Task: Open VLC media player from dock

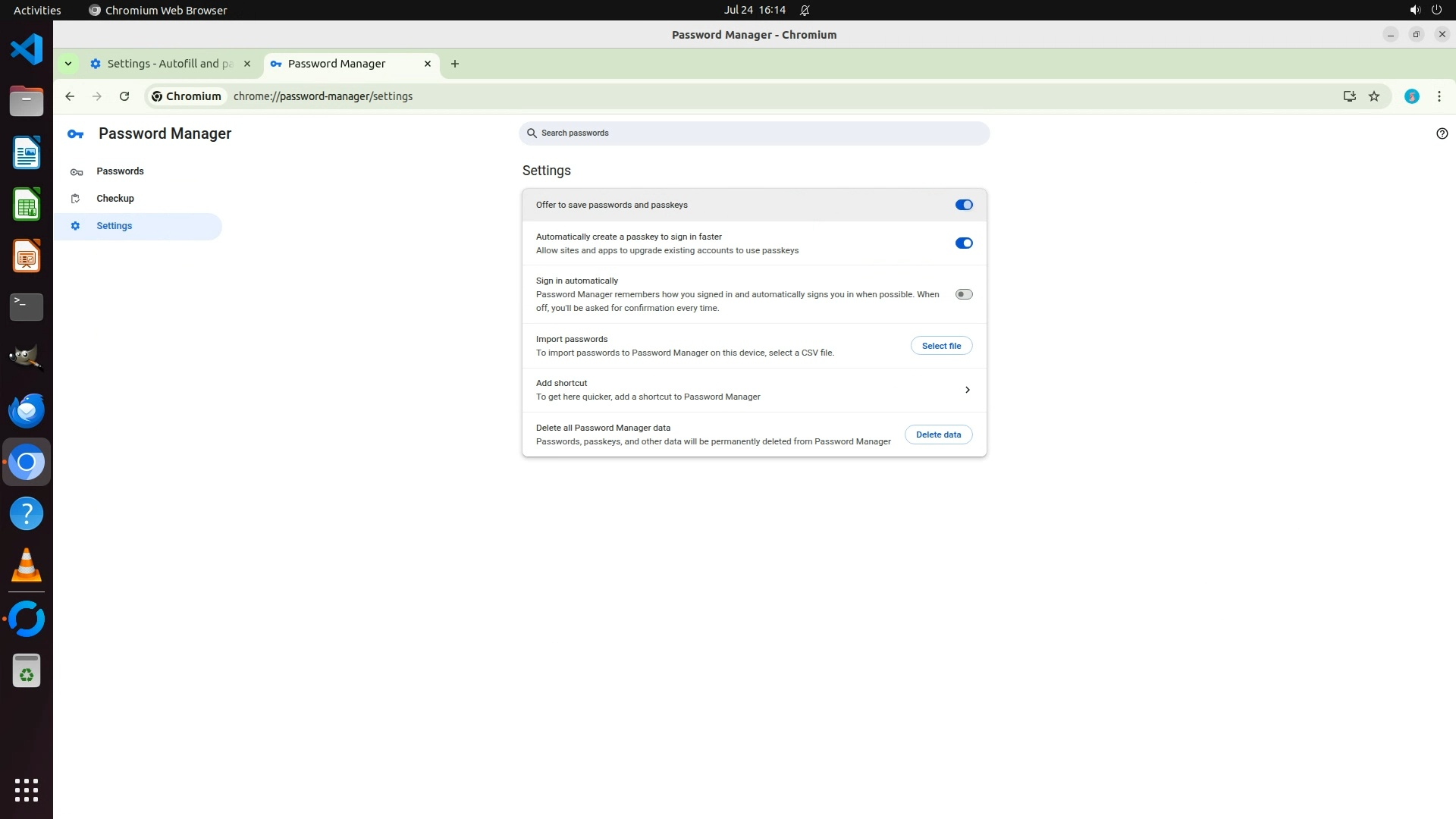Action: point(27,566)
